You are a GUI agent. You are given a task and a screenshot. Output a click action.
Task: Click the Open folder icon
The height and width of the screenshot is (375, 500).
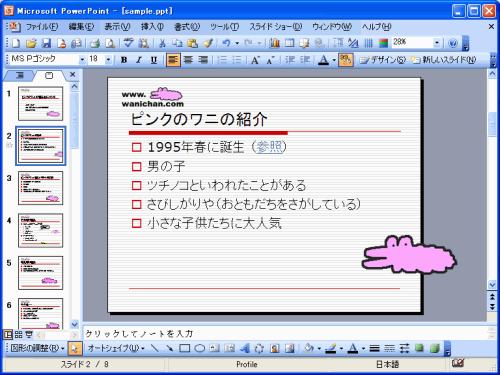tap(31, 43)
